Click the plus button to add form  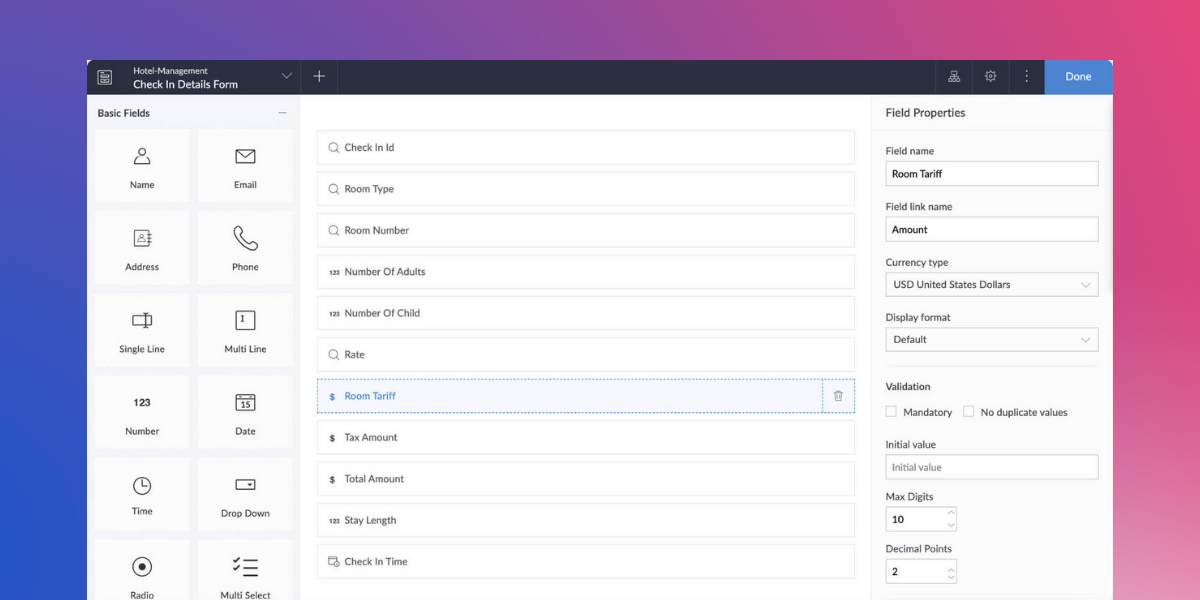point(319,77)
